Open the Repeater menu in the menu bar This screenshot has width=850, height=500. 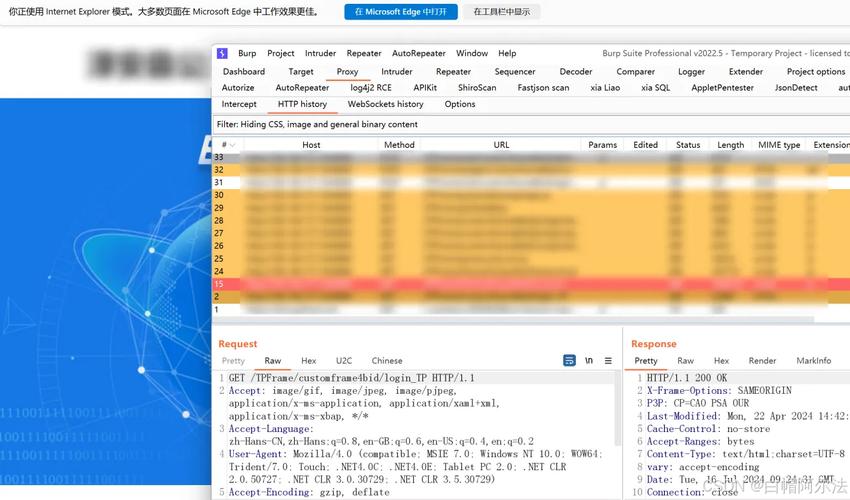364,53
